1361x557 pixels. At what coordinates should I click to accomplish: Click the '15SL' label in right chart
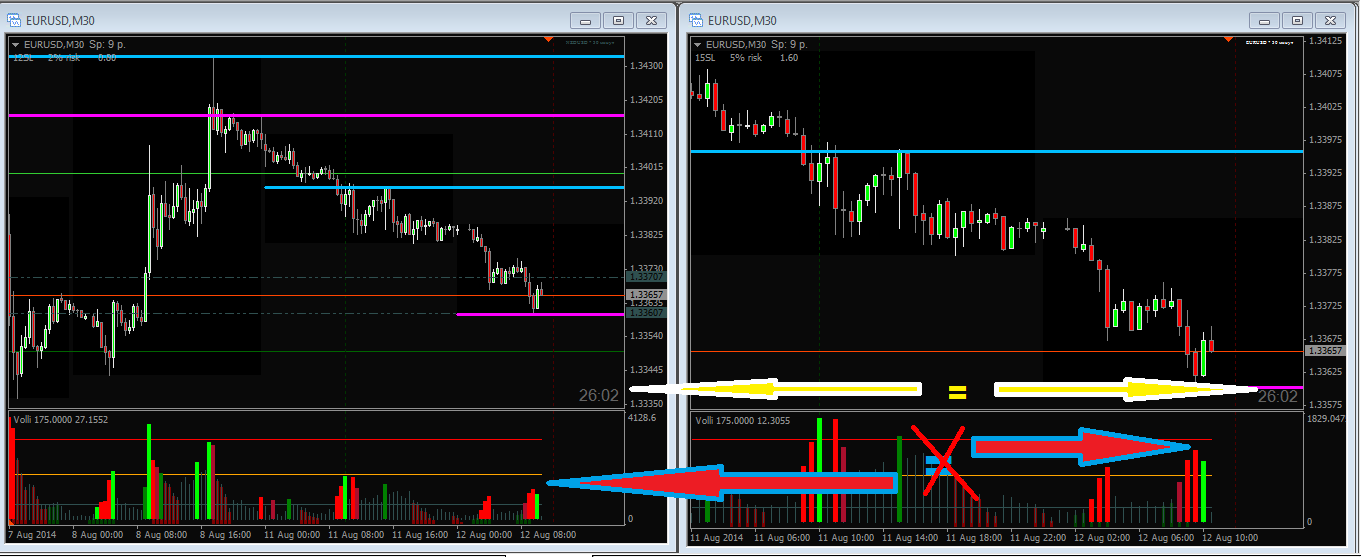[x=706, y=58]
